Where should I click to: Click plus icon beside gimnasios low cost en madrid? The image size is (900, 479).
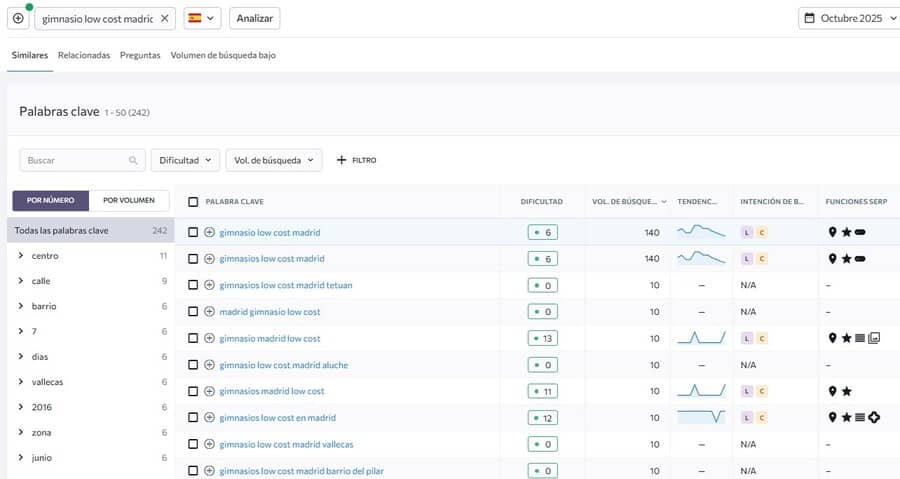click(x=210, y=417)
